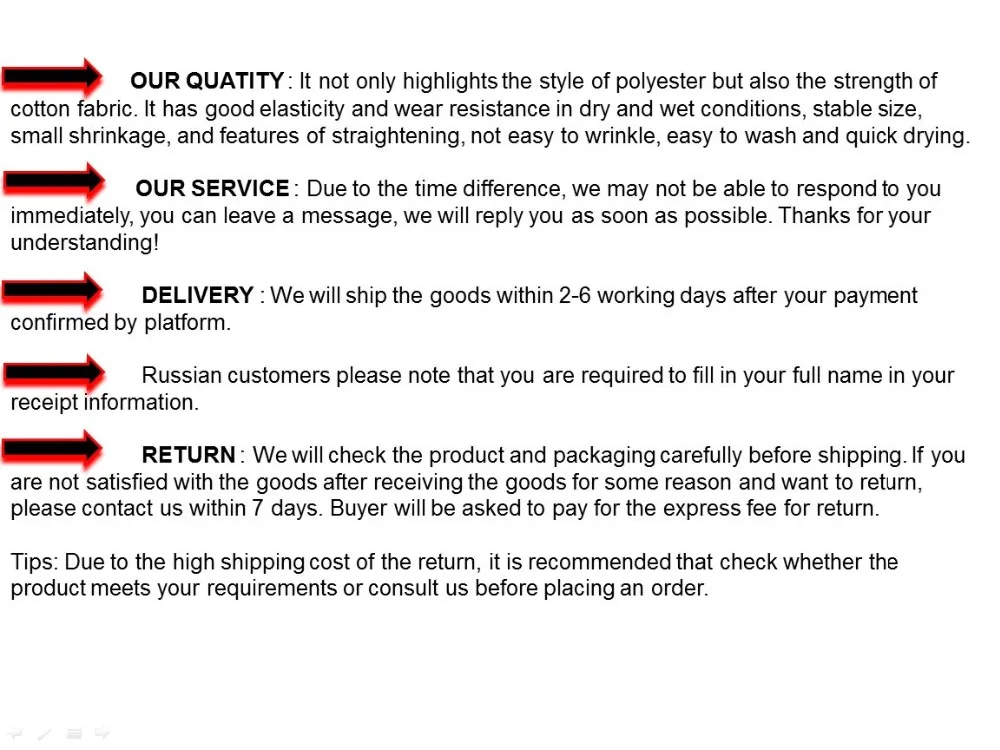Click the 'Thanks for your understanding!' text
The width and height of the screenshot is (1000, 750).
coord(471,229)
